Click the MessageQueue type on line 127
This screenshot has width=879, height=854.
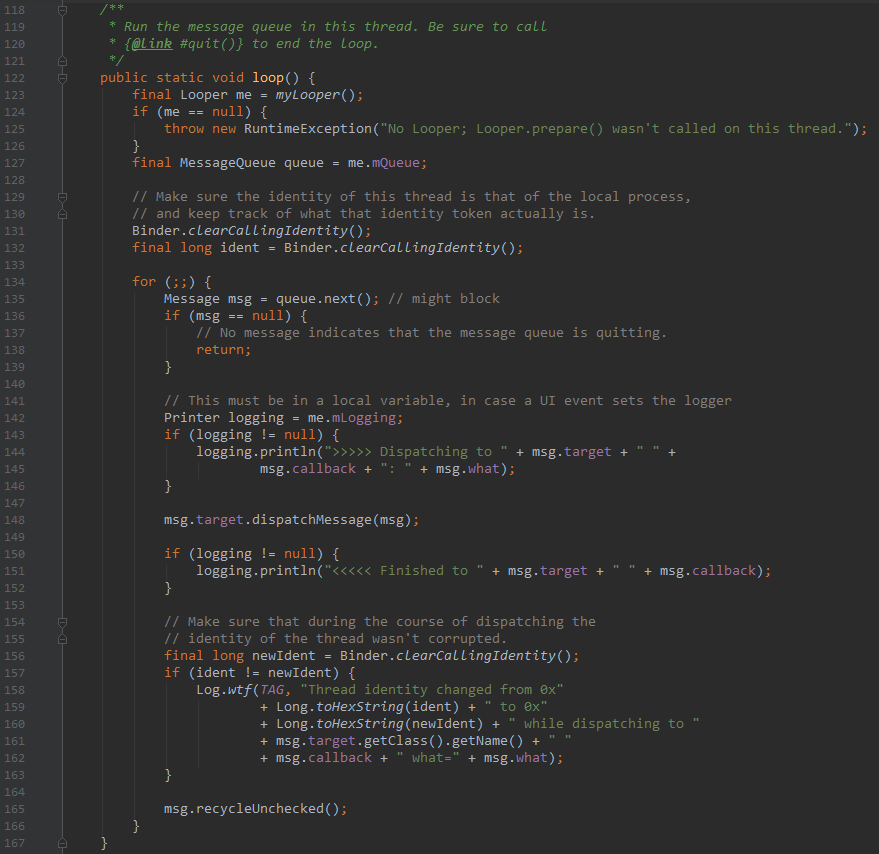tap(228, 163)
